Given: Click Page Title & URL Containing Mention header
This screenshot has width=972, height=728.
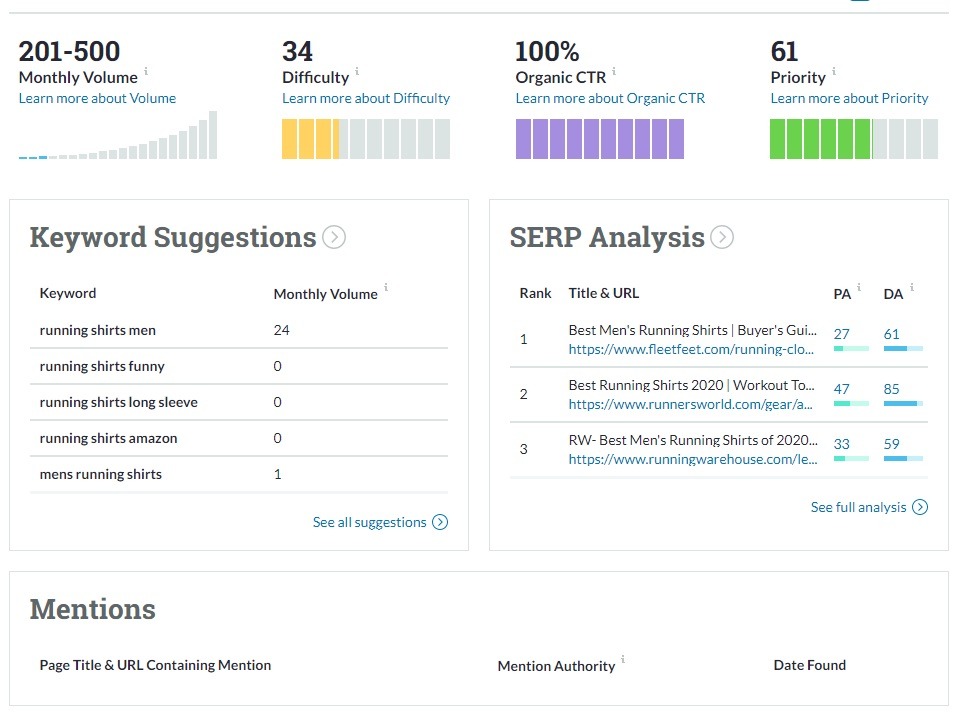Looking at the screenshot, I should (155, 665).
